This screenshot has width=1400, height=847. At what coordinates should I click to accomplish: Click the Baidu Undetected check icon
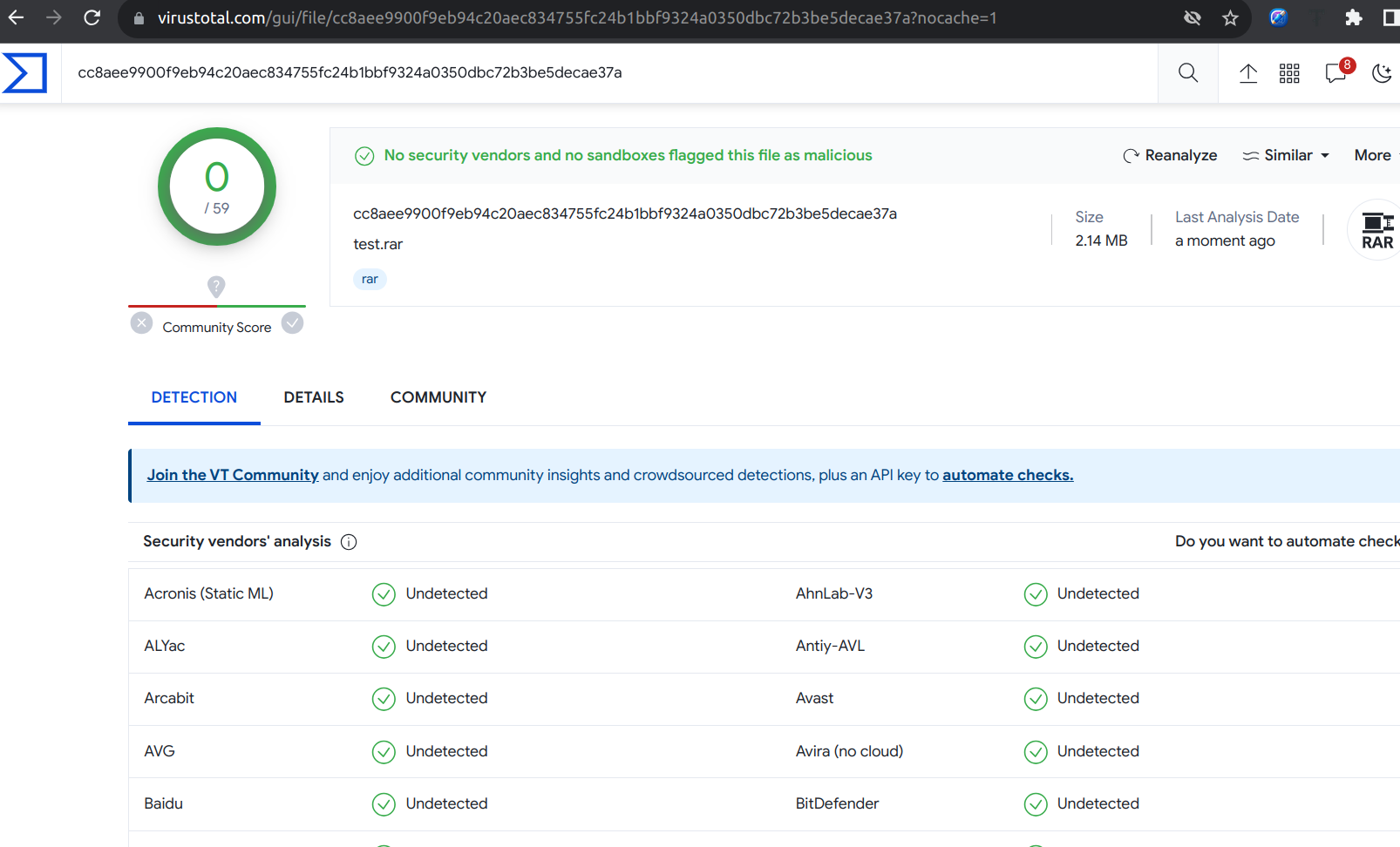pos(384,804)
